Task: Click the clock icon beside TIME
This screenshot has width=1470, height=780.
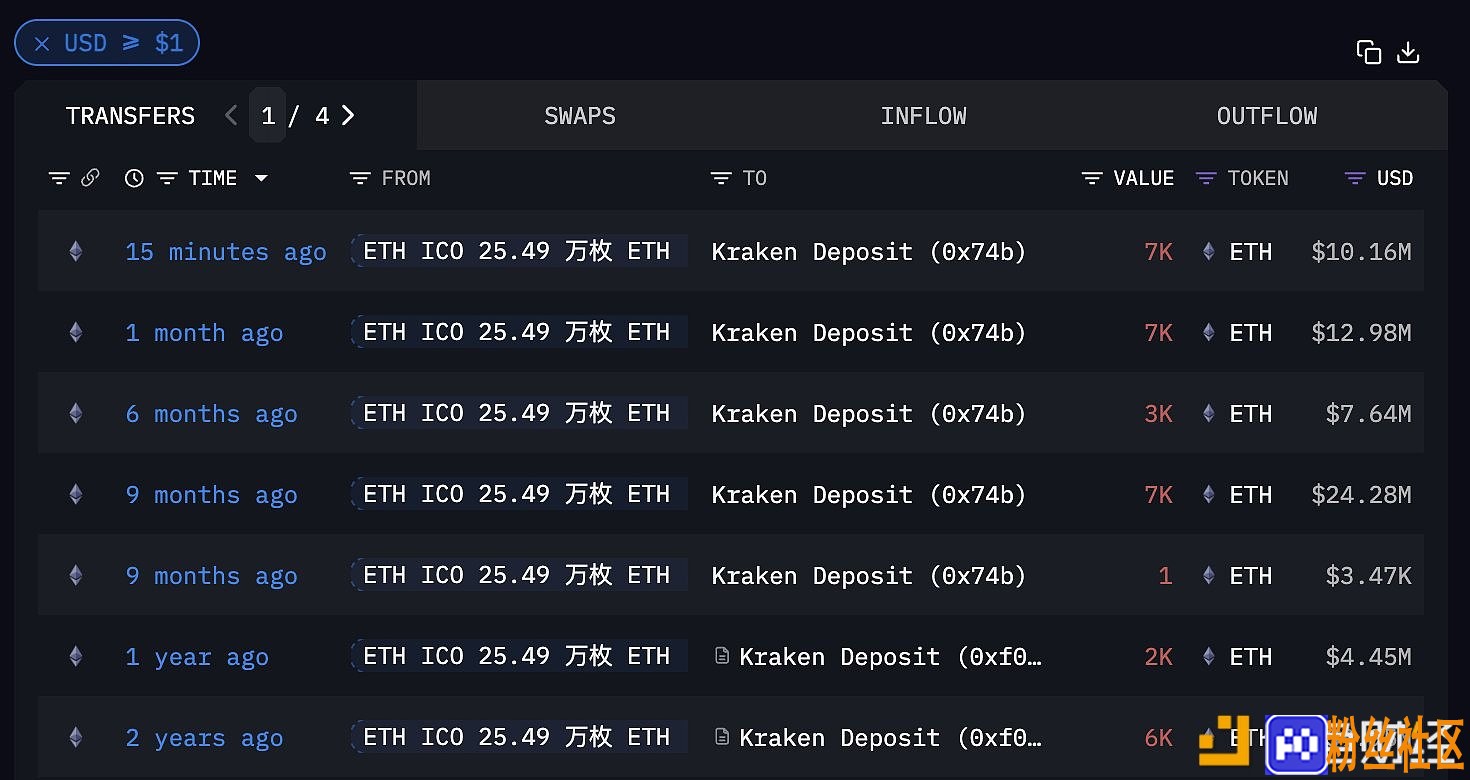Action: point(134,178)
